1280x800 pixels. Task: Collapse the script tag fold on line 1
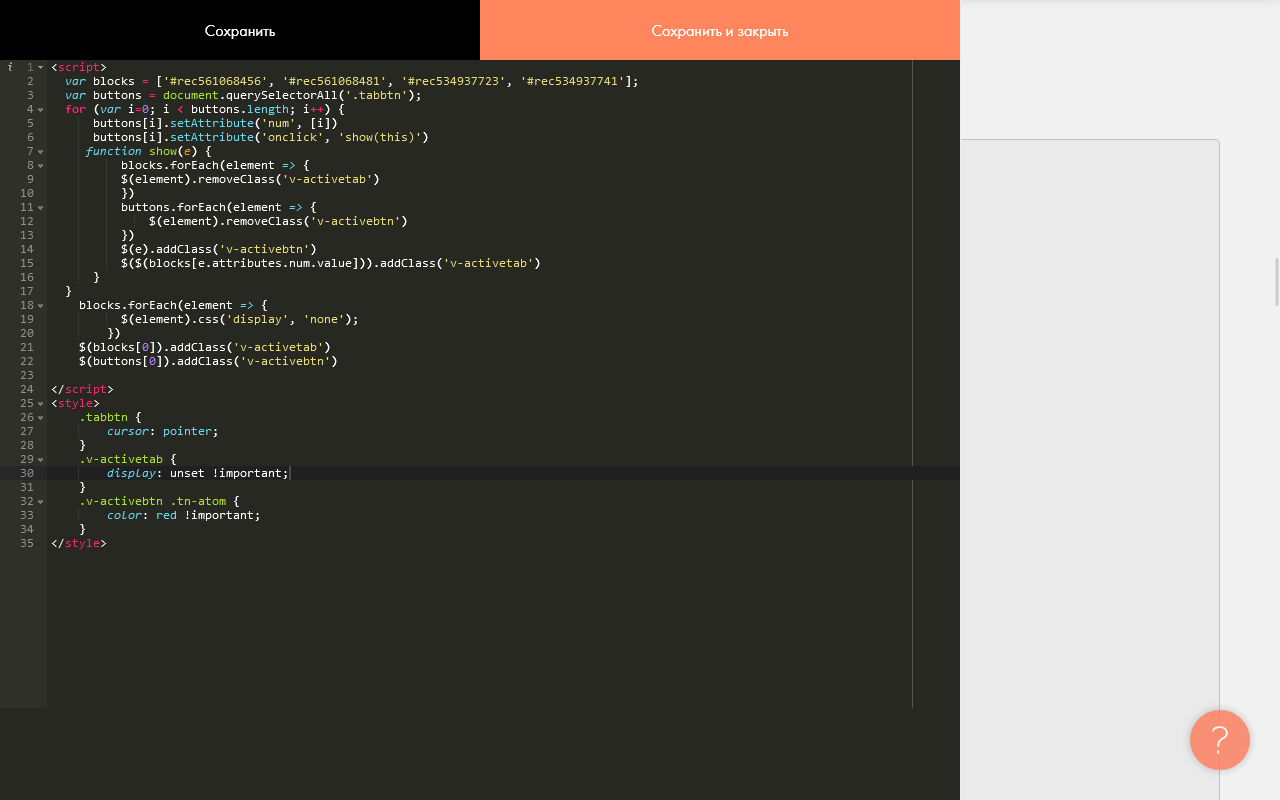41,67
